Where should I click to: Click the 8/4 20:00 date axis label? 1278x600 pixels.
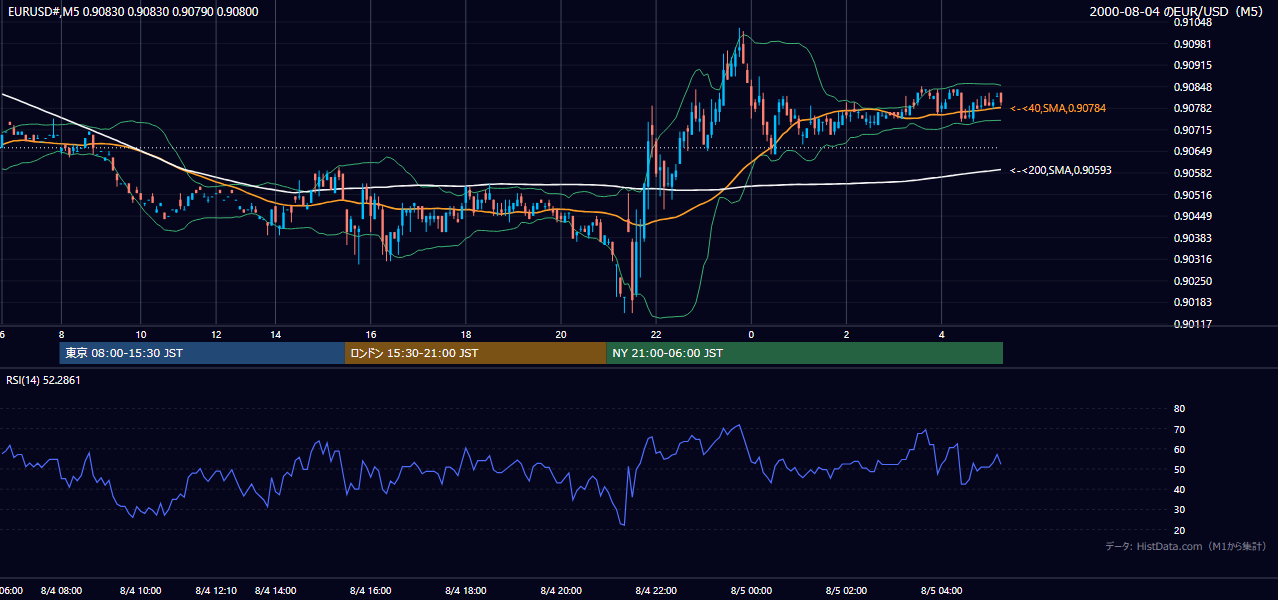pyautogui.click(x=561, y=591)
